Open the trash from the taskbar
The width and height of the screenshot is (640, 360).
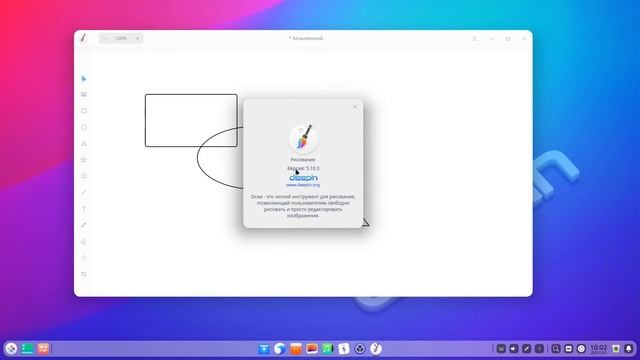pos(616,349)
